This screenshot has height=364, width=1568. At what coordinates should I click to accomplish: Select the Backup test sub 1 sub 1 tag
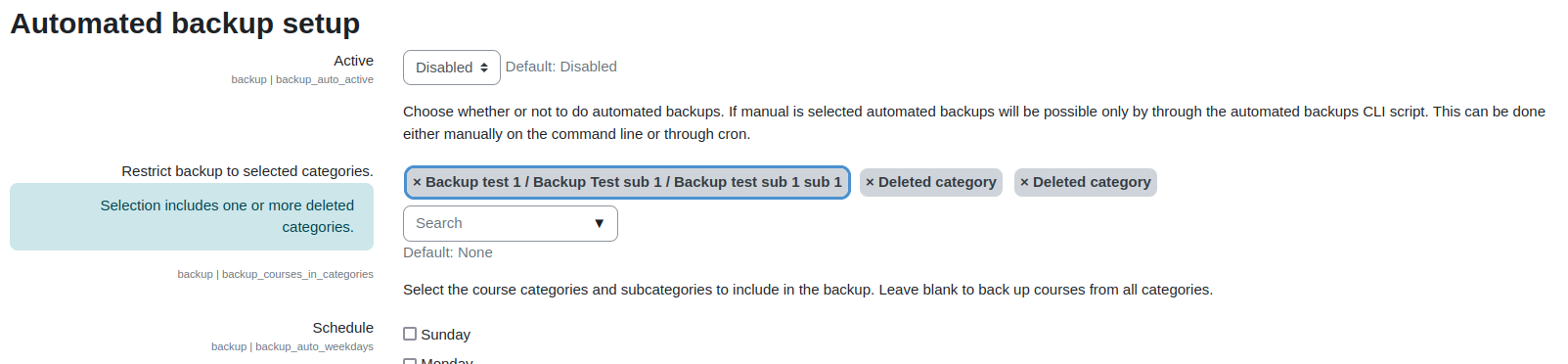click(x=627, y=182)
